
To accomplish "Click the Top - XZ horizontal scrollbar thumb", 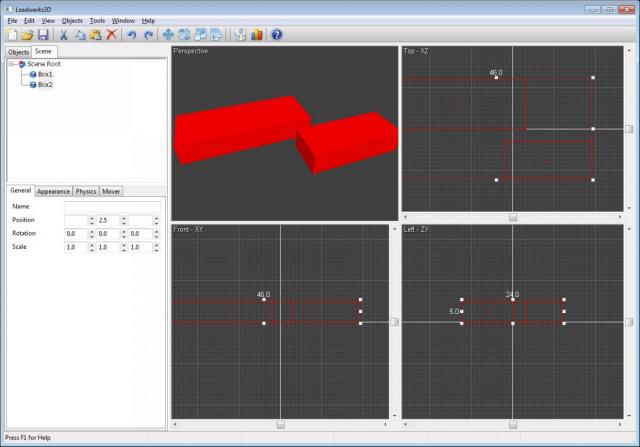I will [513, 216].
